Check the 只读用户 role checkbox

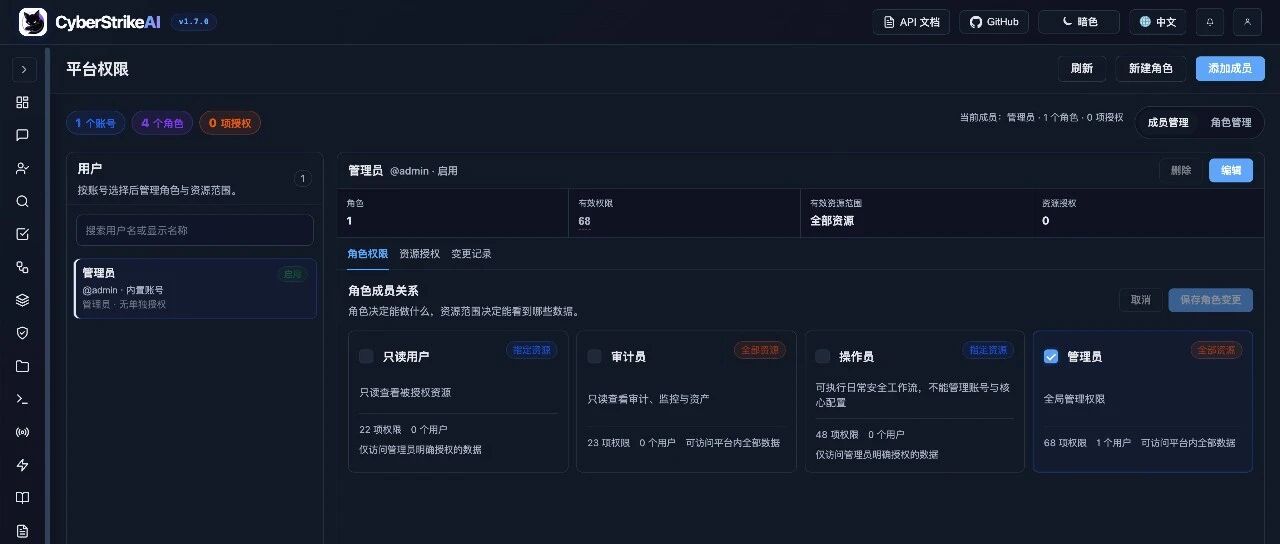366,356
